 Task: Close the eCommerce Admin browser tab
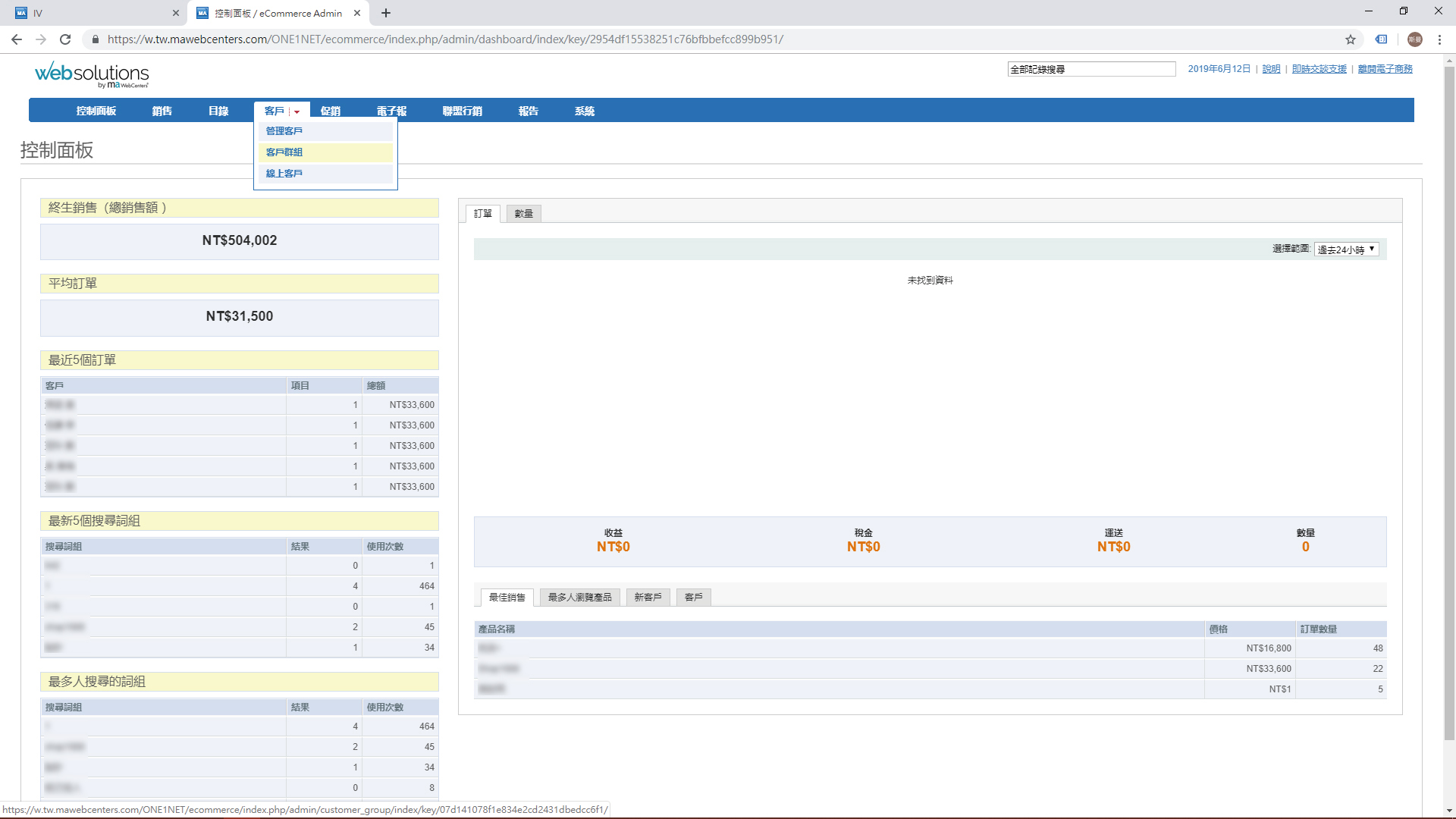click(x=357, y=13)
